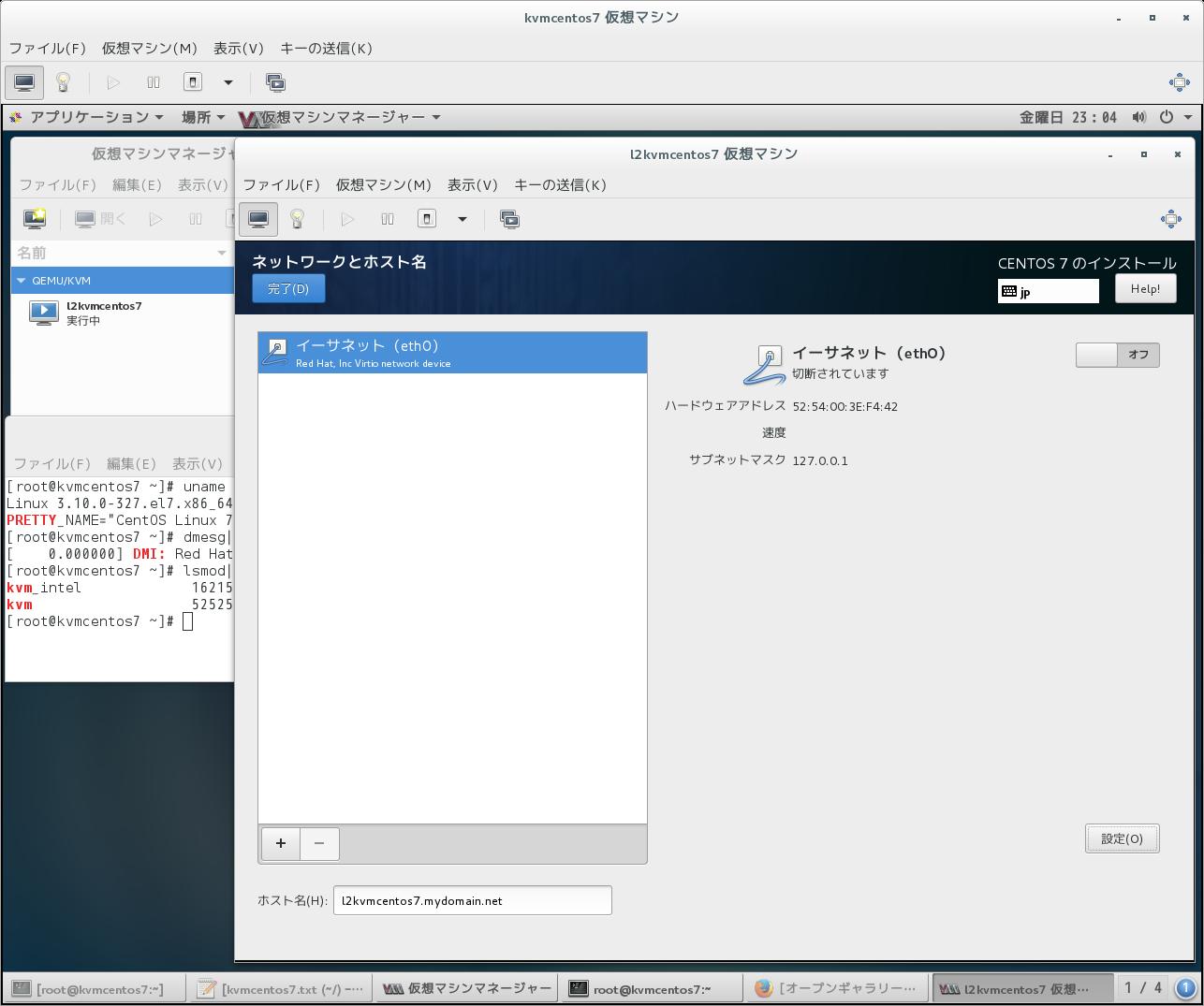Click outer VM shutdown power icon

point(193,82)
